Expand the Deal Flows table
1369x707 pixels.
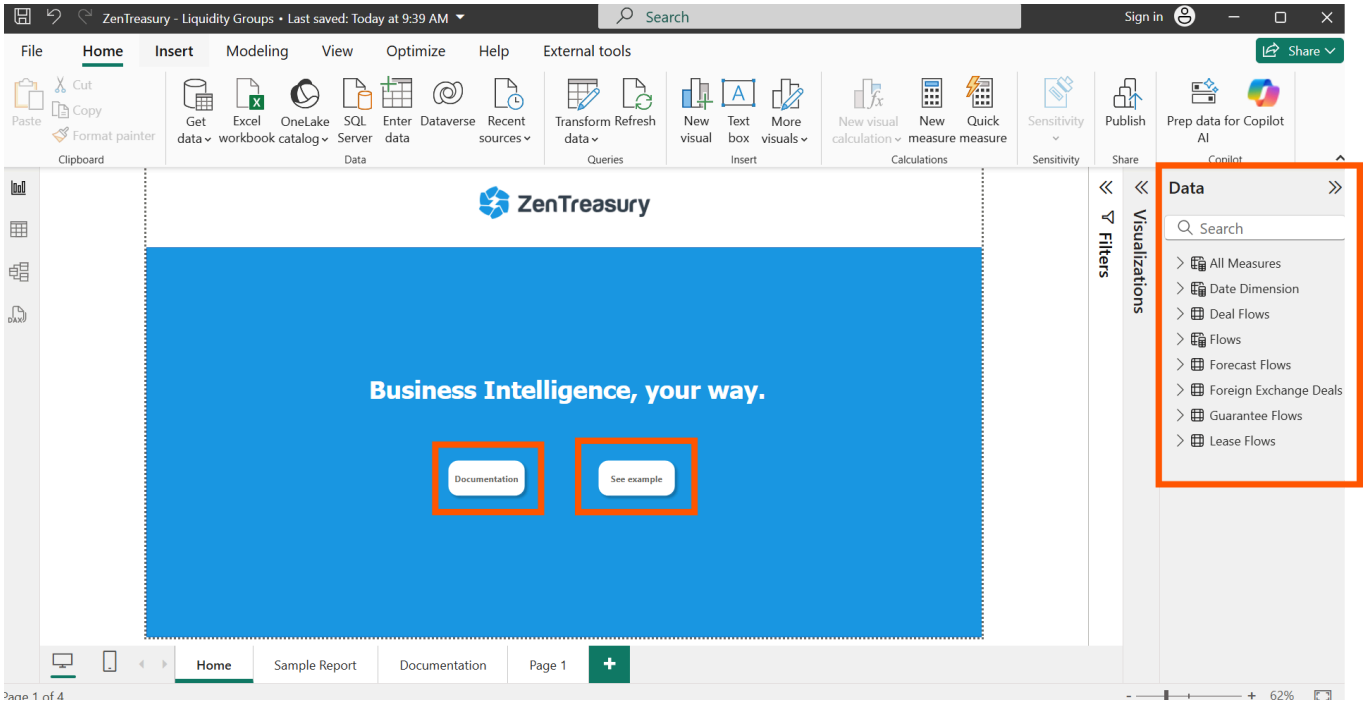(x=1180, y=313)
